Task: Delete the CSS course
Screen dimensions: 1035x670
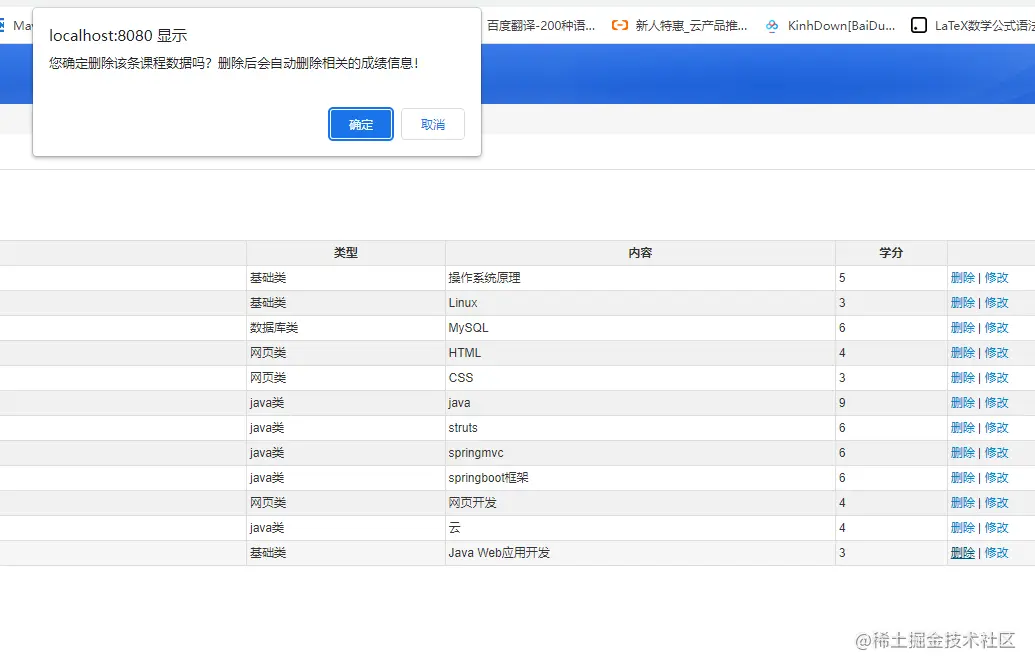Action: coord(962,378)
